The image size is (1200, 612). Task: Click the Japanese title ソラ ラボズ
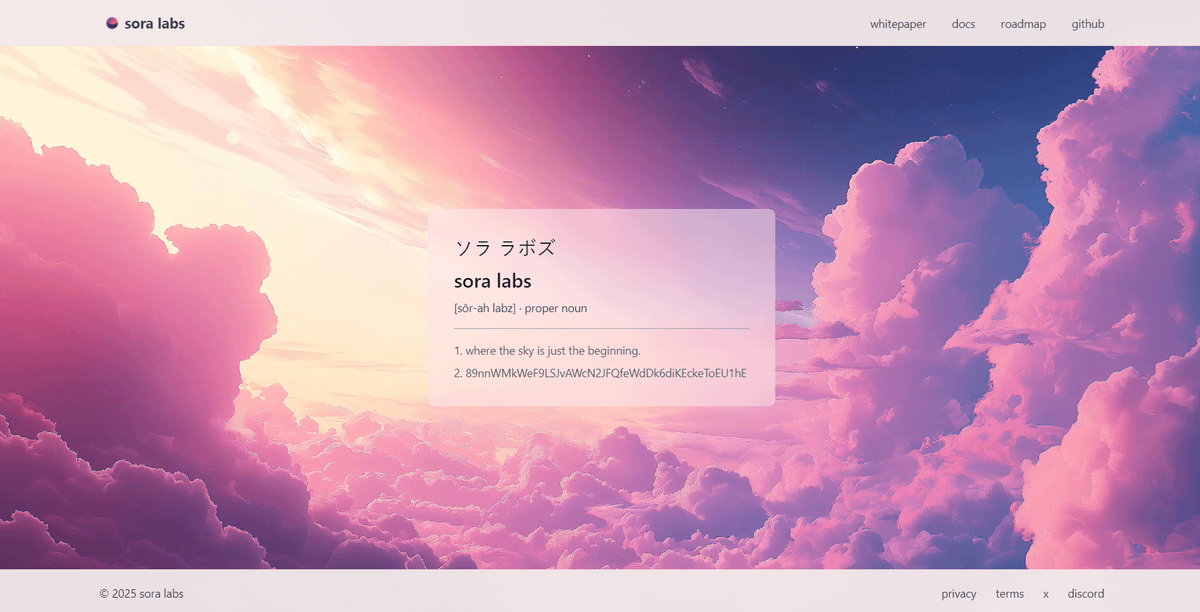(x=505, y=248)
